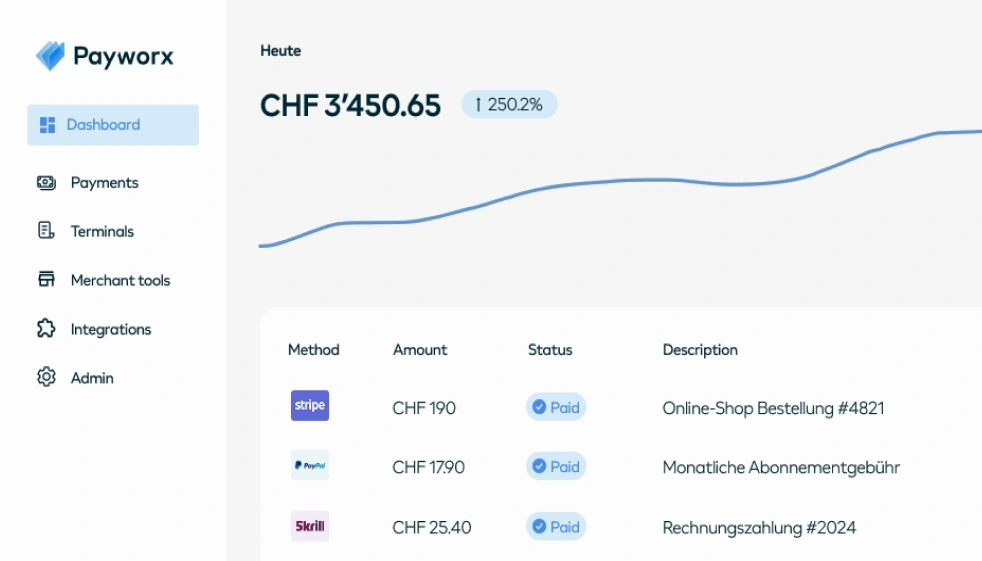Screen dimensions: 982x561
Task: Open the Dashboard menu item
Action: (113, 125)
